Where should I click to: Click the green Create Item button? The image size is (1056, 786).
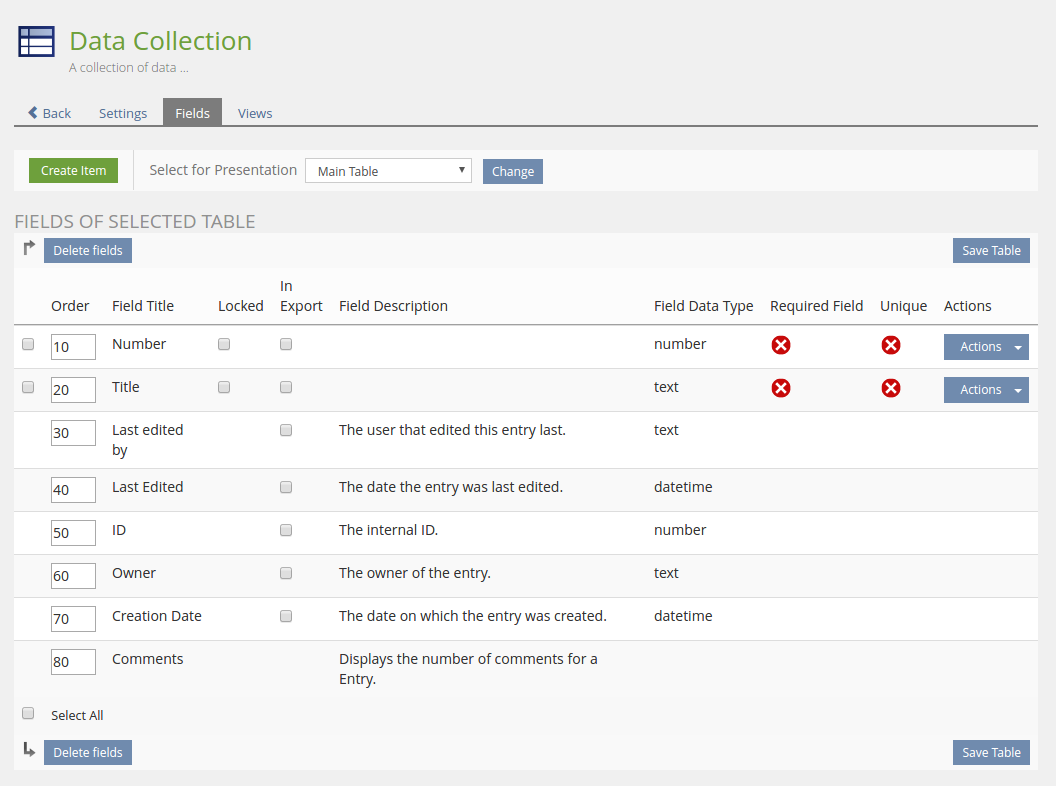tap(73, 171)
